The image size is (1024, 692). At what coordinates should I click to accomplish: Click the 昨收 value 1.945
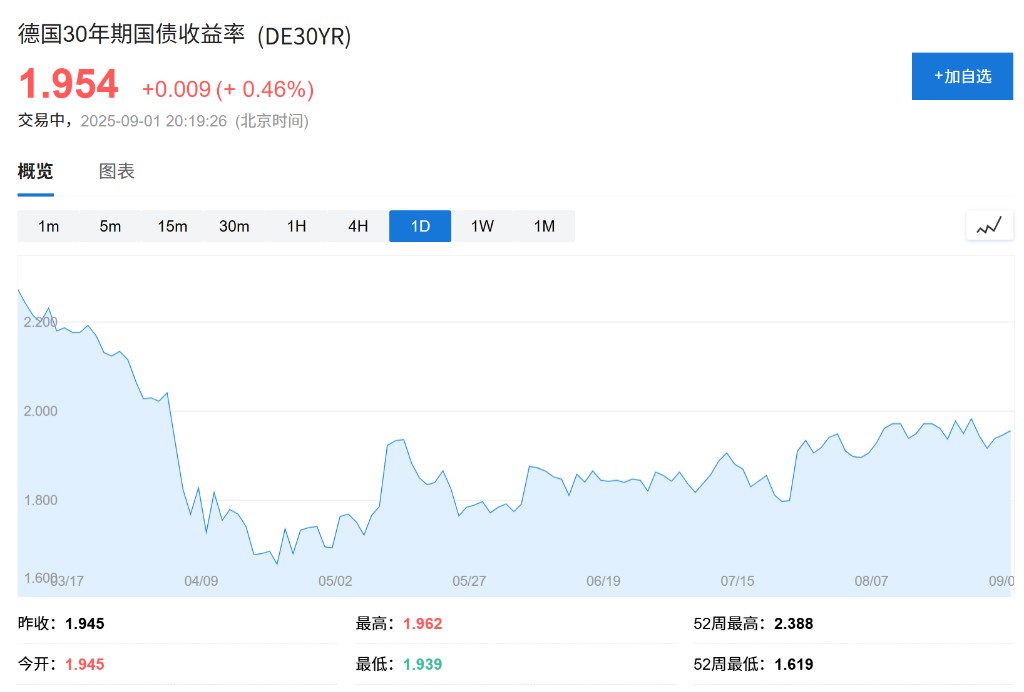pyautogui.click(x=85, y=623)
